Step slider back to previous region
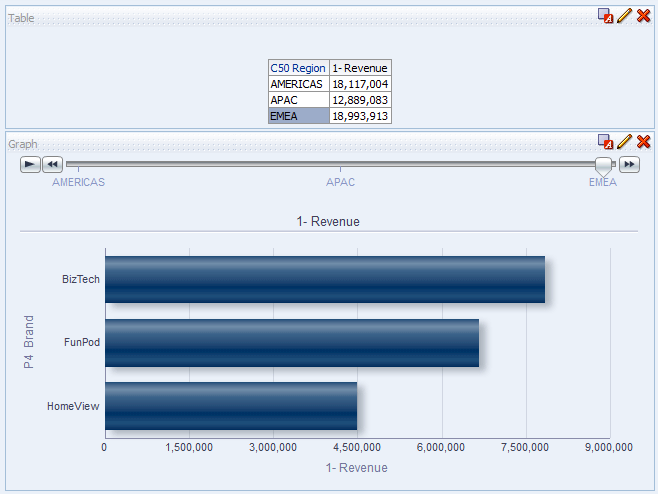658x494 pixels. click(x=52, y=164)
